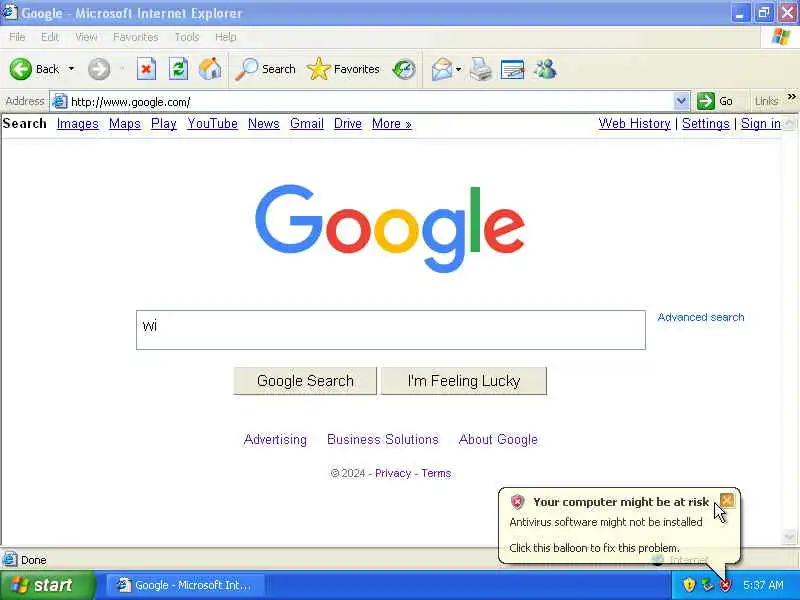Click the Google Search button
800x600 pixels.
[x=305, y=381]
